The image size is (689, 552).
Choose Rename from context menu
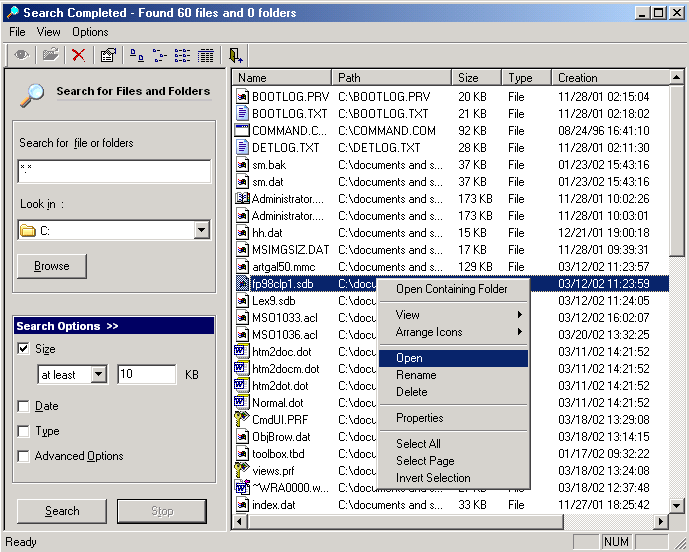coord(454,375)
